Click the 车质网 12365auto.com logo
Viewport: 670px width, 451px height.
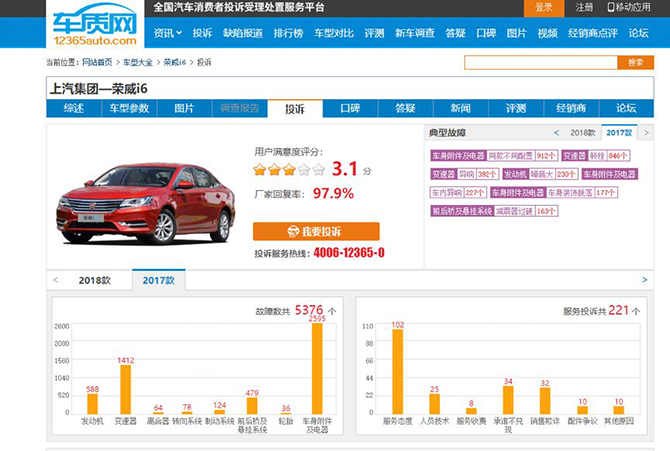(95, 25)
